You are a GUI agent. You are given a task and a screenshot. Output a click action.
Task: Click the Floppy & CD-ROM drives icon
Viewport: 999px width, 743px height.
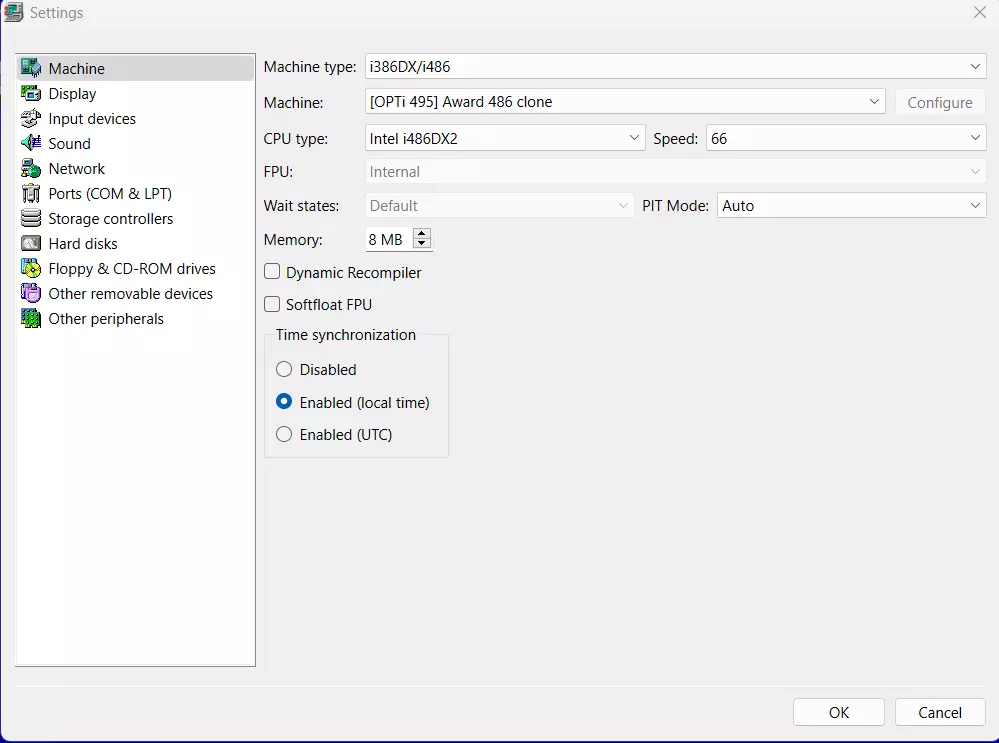31,268
